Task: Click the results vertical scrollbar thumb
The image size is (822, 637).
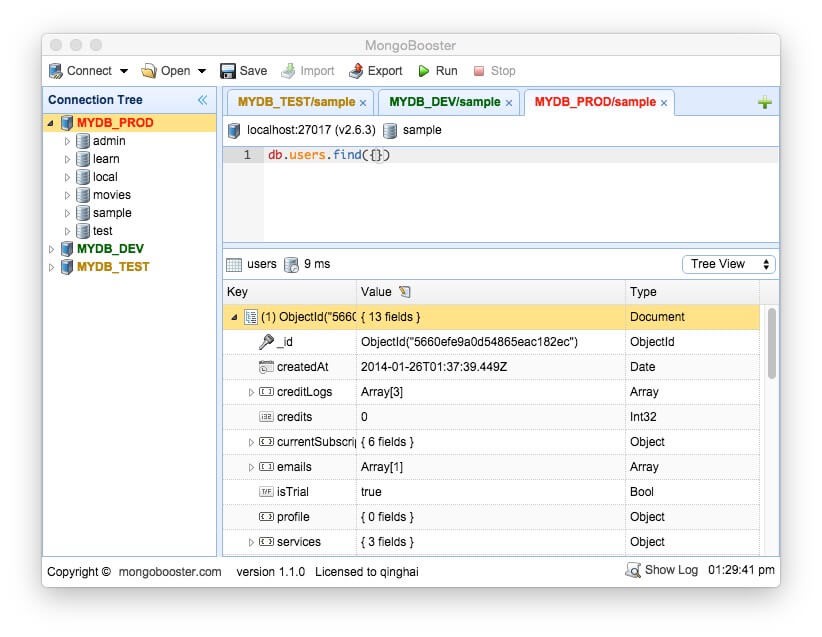Action: pos(772,343)
